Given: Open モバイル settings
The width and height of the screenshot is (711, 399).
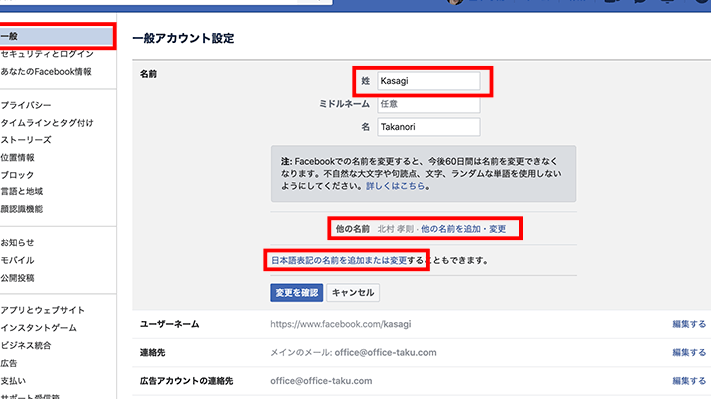Looking at the screenshot, I should pyautogui.click(x=17, y=260).
